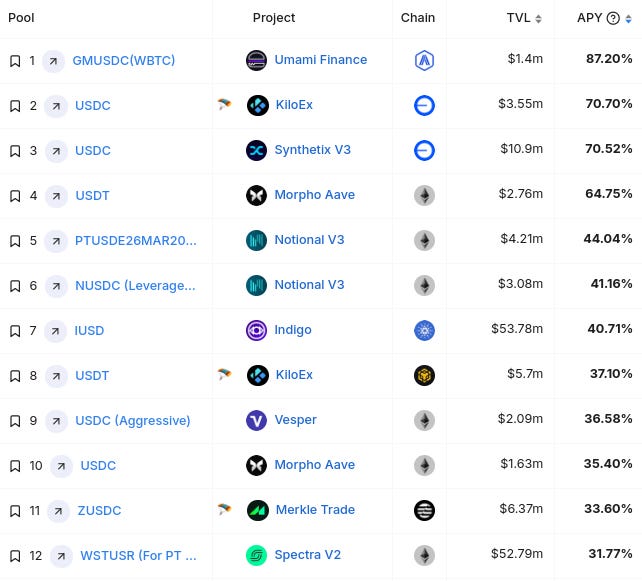Open the USDC (Aggressive) pool link
This screenshot has width=642, height=581.
[133, 421]
